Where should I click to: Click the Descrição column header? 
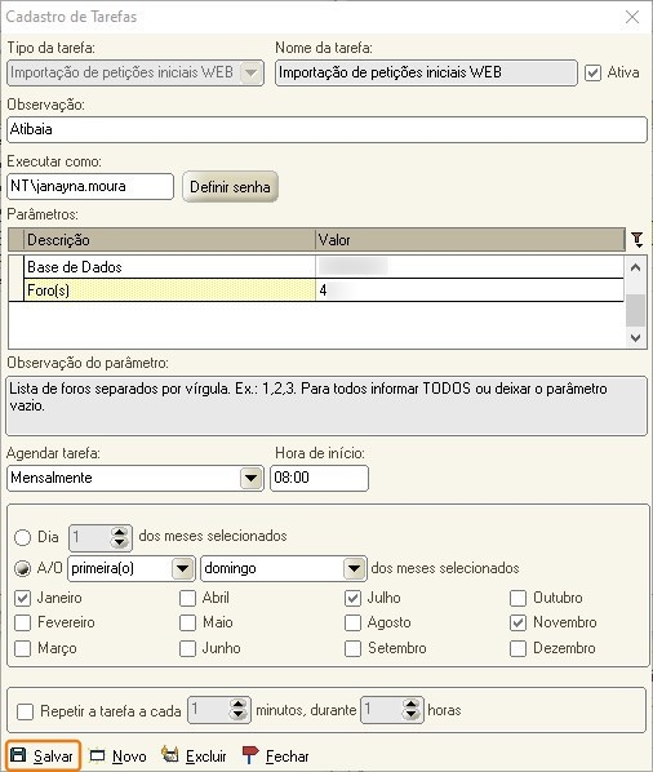tap(169, 240)
